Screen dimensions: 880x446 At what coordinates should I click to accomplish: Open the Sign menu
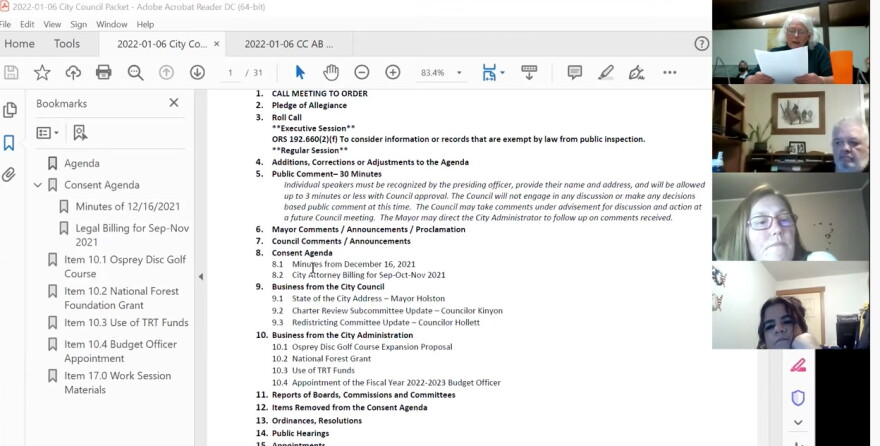click(79, 25)
